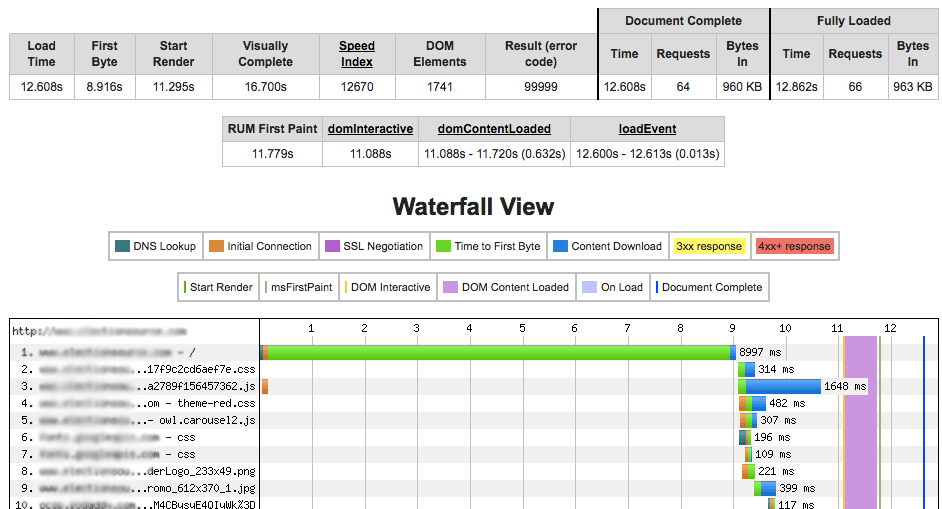Click the Content Download blue swatch
942x509 pixels.
coord(560,246)
